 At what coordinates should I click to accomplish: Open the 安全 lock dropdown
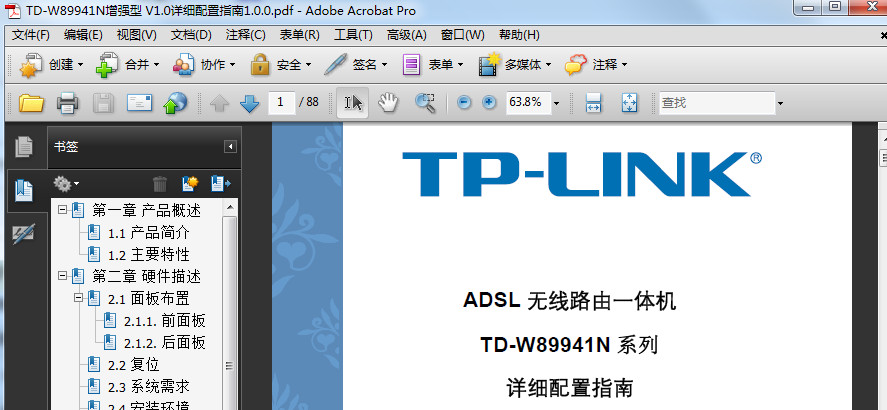[x=281, y=65]
